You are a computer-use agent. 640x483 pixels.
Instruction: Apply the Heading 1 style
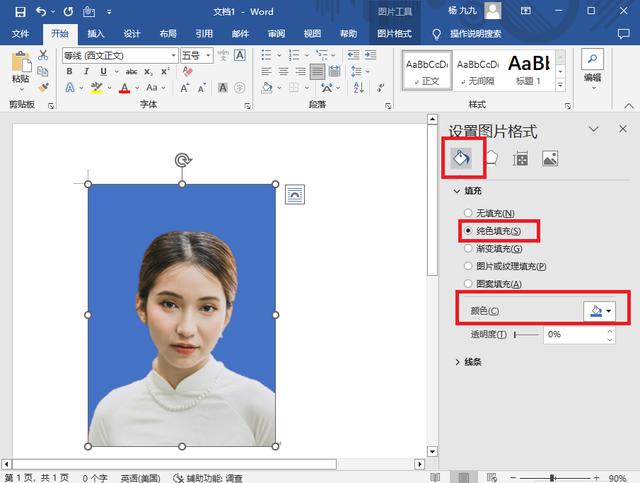pos(529,70)
